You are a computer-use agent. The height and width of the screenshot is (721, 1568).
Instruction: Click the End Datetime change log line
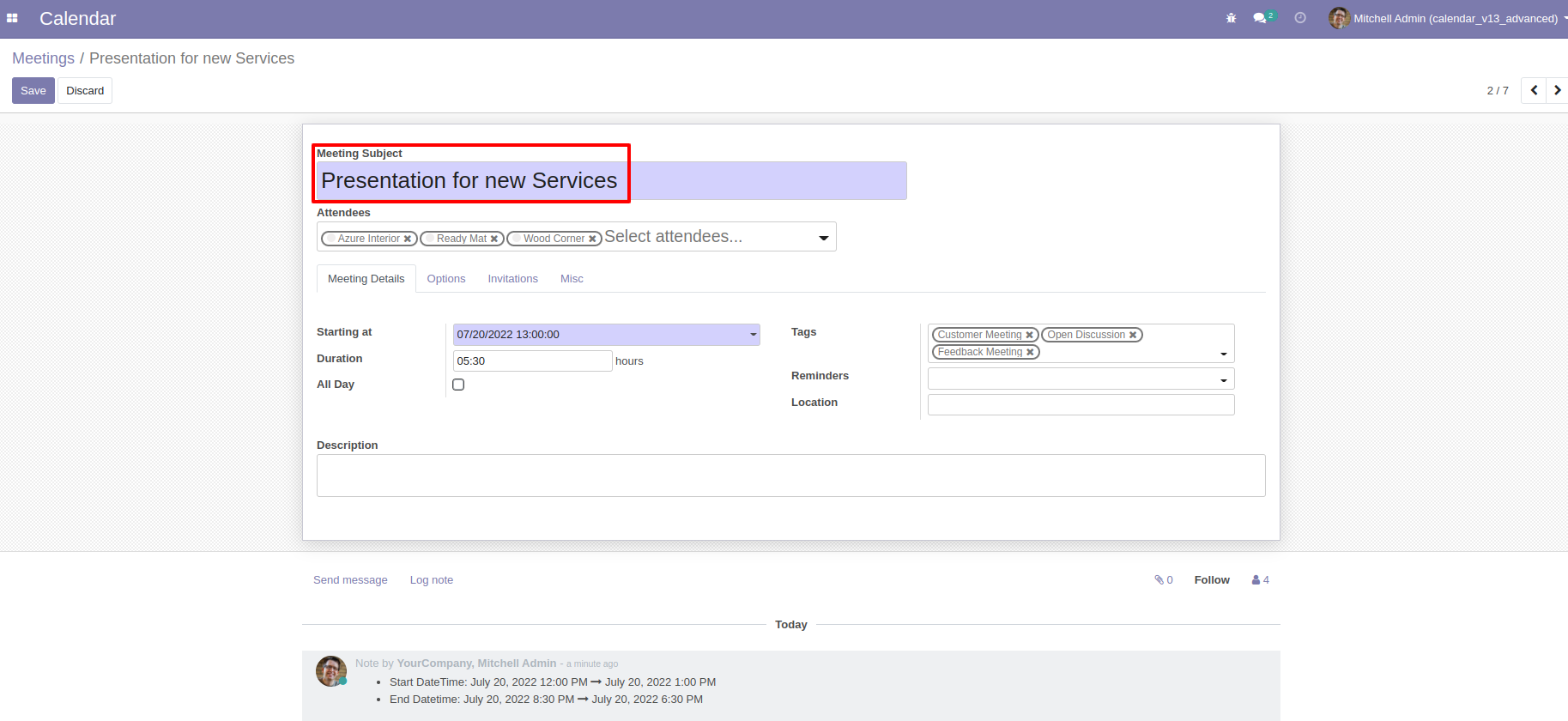546,700
